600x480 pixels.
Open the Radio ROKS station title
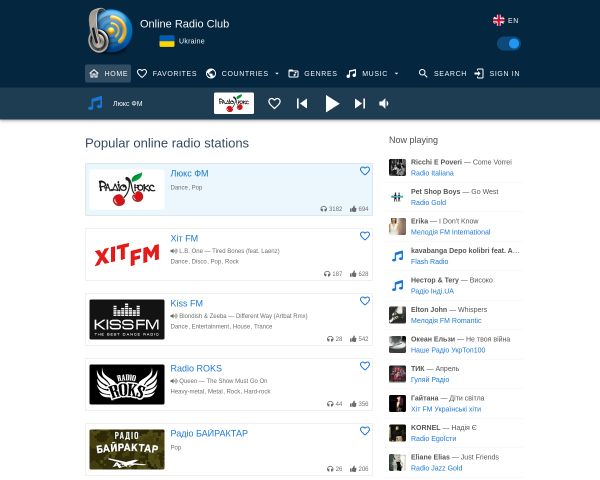[x=196, y=369]
